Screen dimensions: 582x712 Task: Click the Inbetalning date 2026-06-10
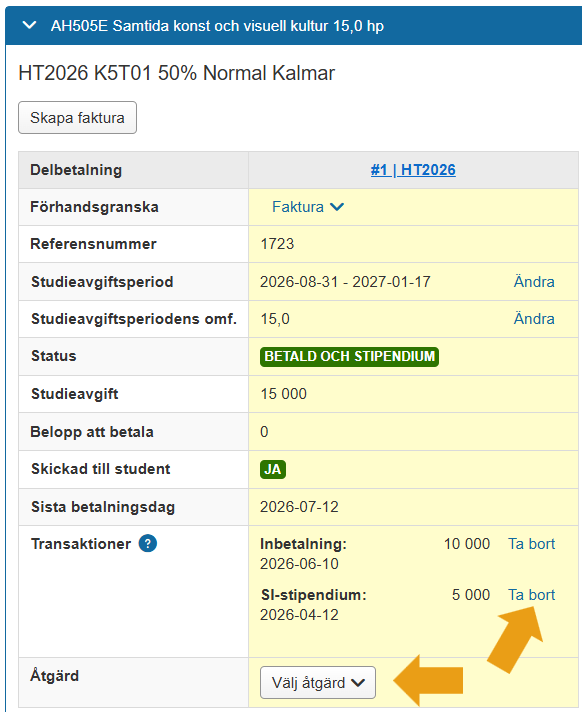299,564
